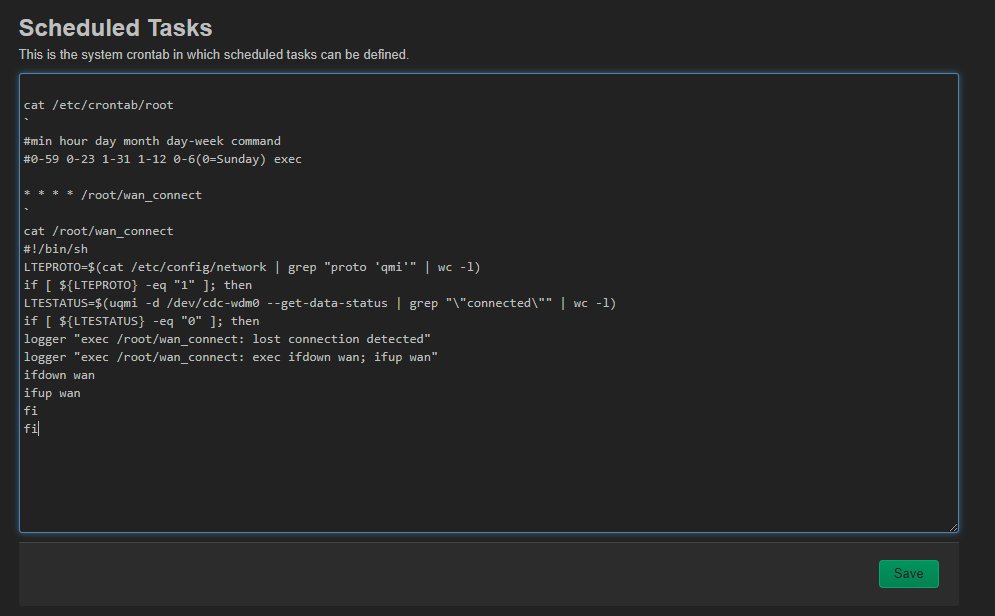
Task: Place cursor on 'cat /etc/crontab/root' line
Action: coord(98,105)
